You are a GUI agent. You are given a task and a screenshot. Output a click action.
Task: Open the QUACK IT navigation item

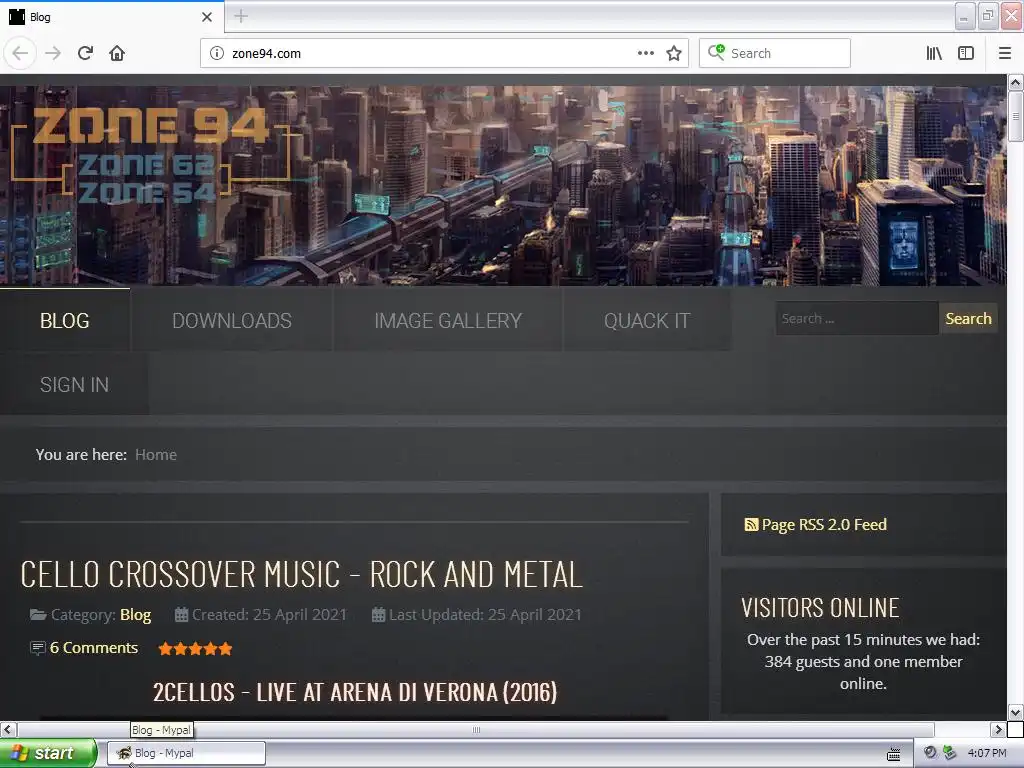(647, 321)
